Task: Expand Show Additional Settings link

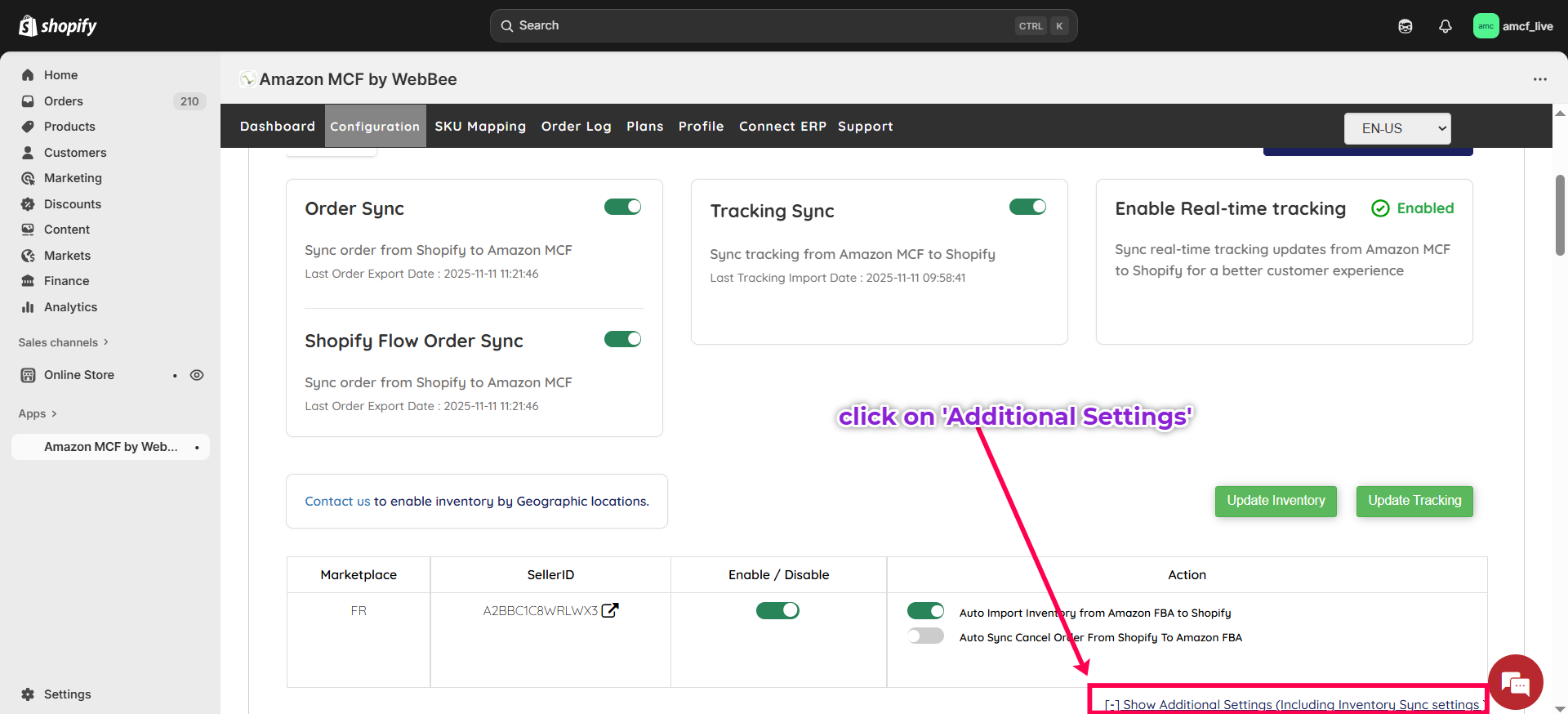Action: pyautogui.click(x=1291, y=704)
